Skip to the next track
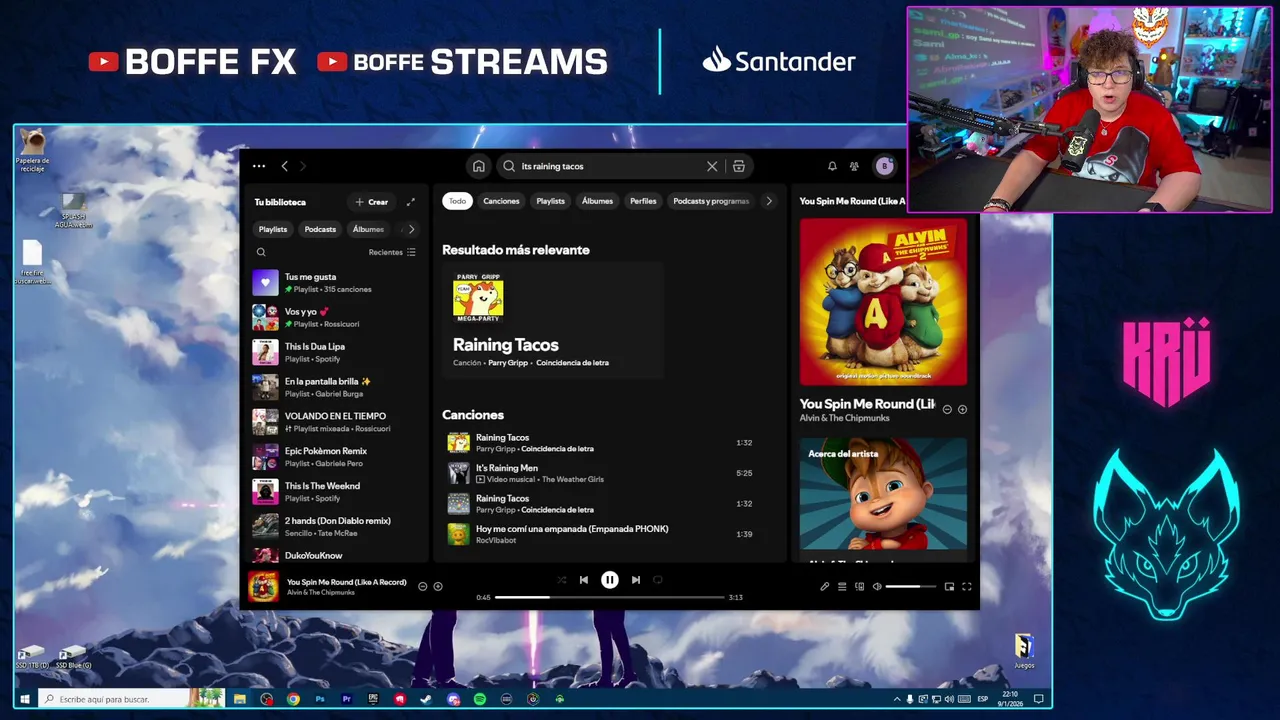Viewport: 1280px width, 720px height. tap(635, 580)
